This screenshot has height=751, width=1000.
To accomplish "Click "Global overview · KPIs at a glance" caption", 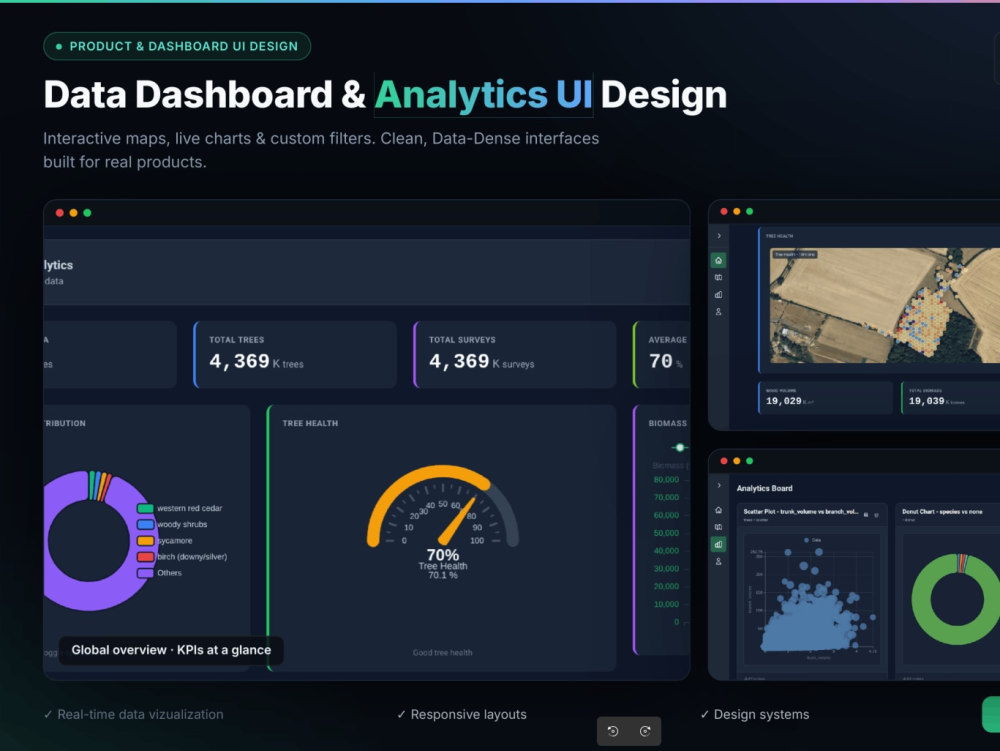I will 171,650.
